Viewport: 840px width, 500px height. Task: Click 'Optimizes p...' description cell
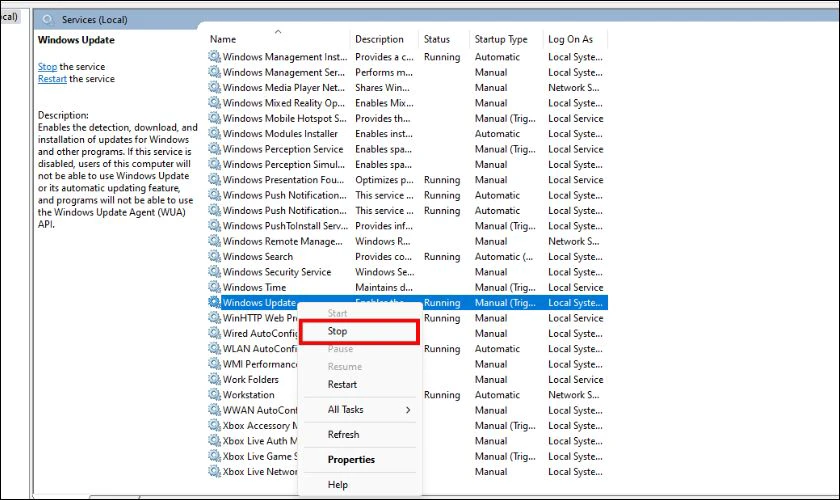pos(384,180)
